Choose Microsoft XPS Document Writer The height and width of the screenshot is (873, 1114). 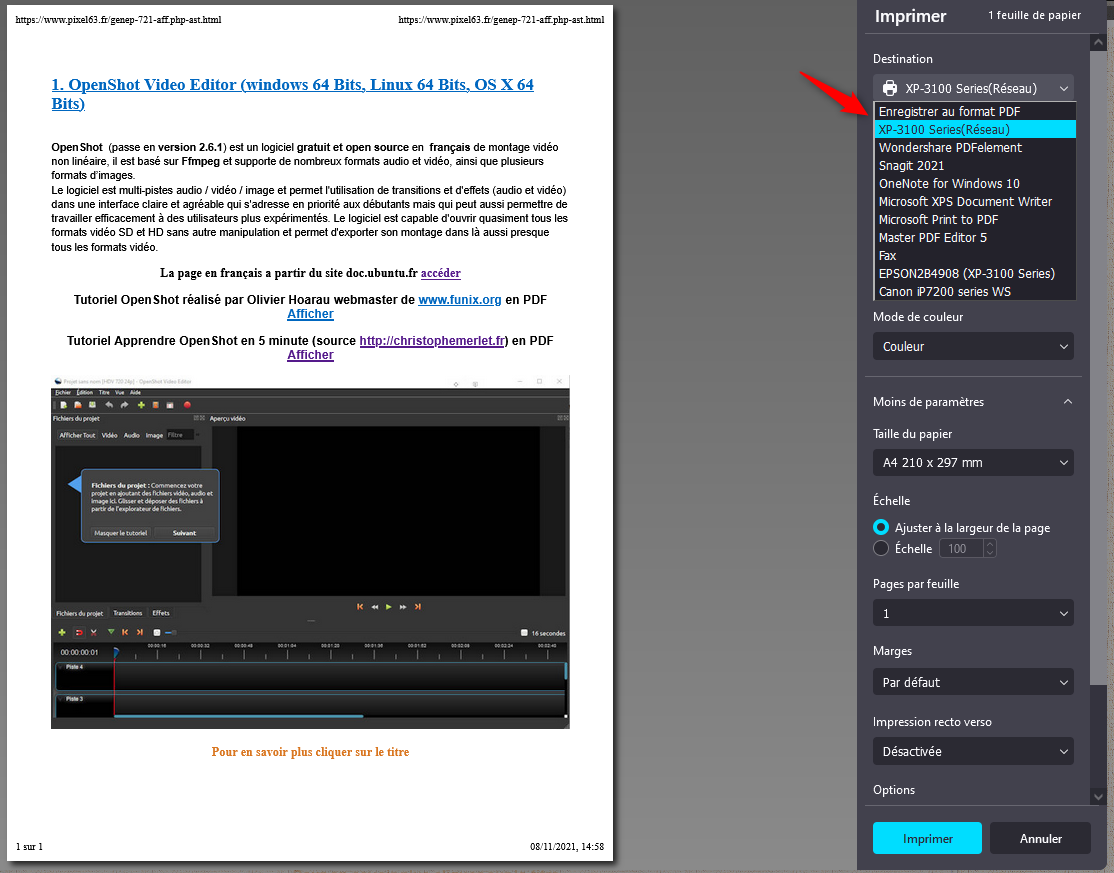pos(975,202)
